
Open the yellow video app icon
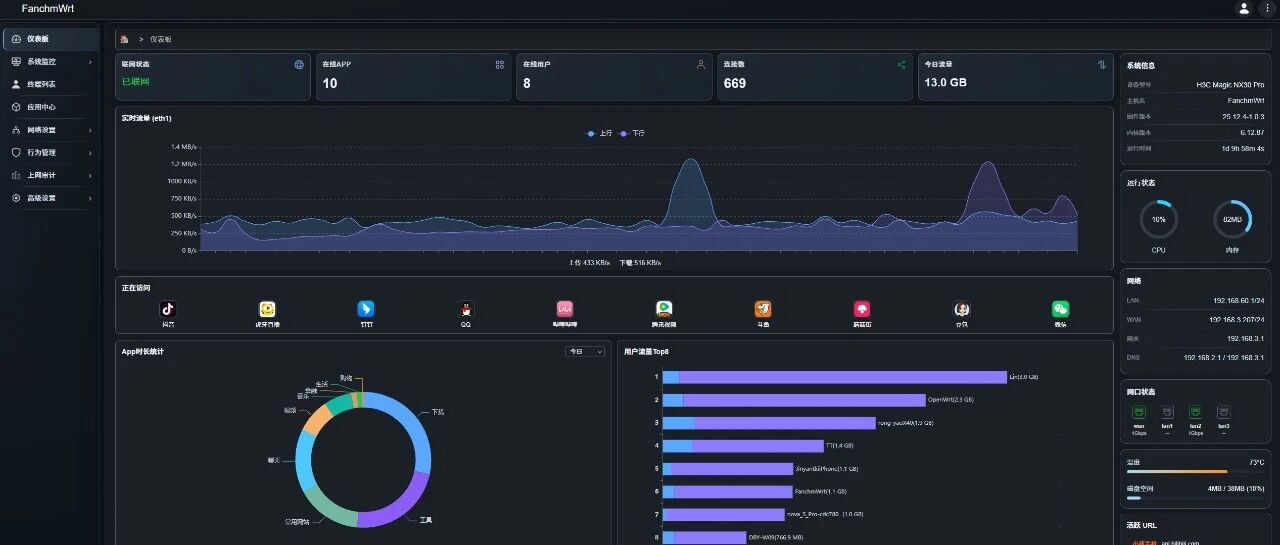(x=267, y=310)
